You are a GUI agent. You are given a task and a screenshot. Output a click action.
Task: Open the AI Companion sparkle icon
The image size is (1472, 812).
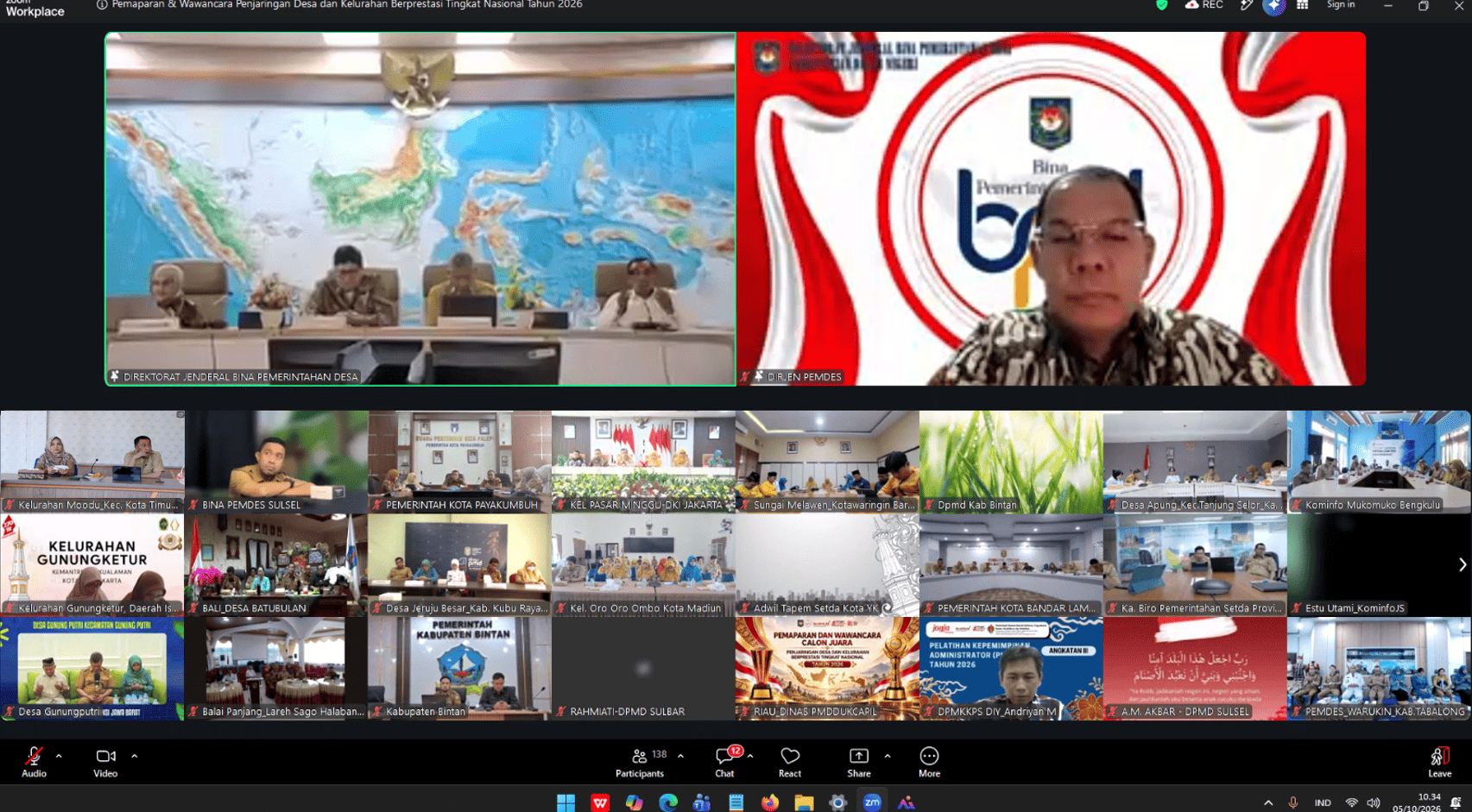coord(1274,6)
